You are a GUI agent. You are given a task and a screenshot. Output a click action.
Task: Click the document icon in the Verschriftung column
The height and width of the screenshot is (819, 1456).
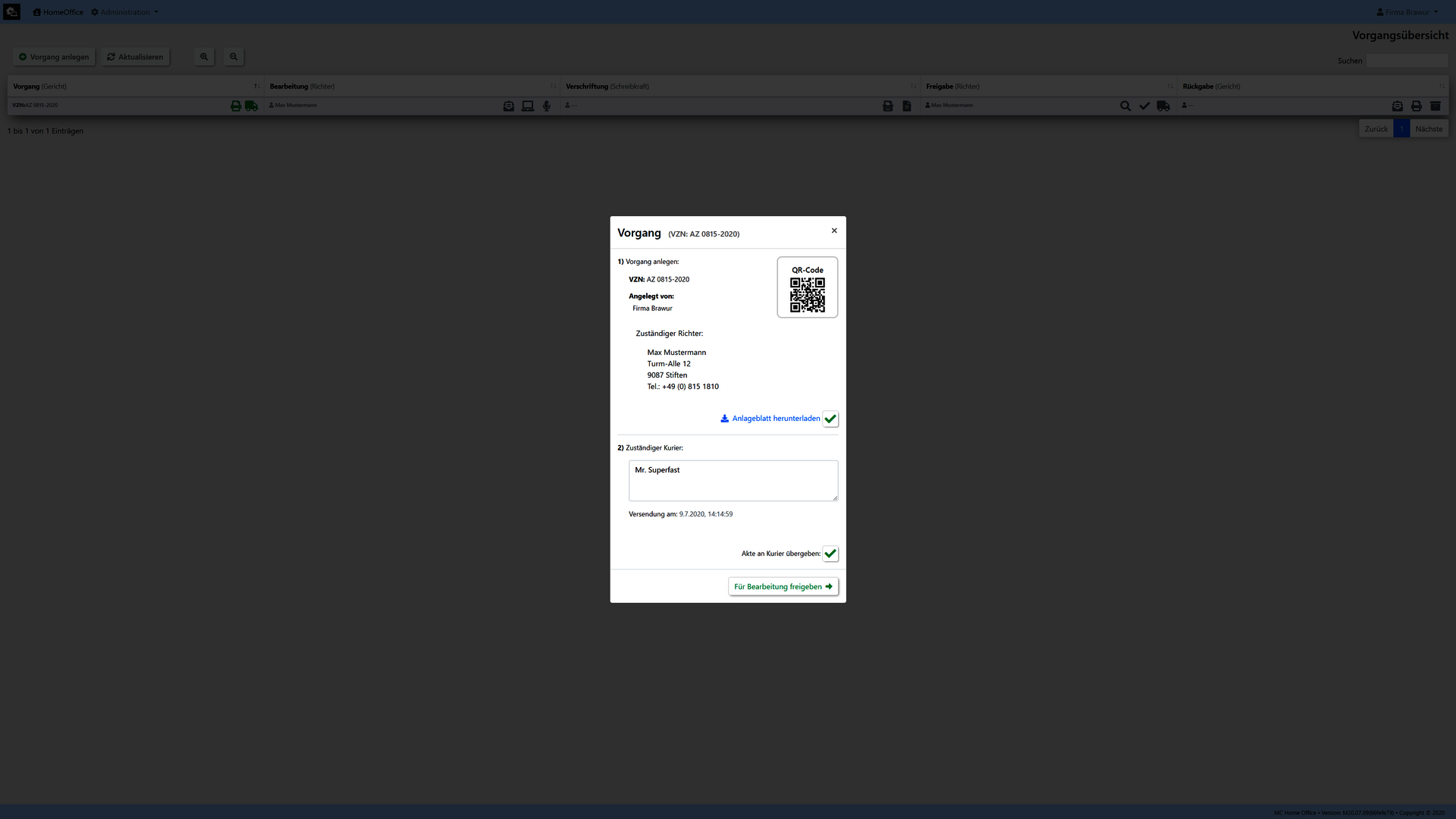click(907, 106)
